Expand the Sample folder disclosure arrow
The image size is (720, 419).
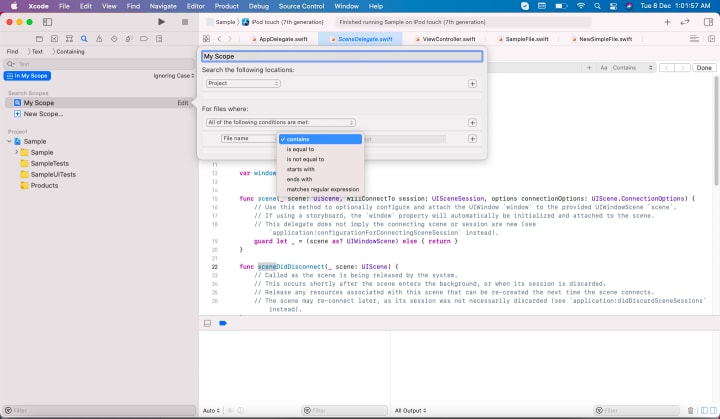pos(17,152)
